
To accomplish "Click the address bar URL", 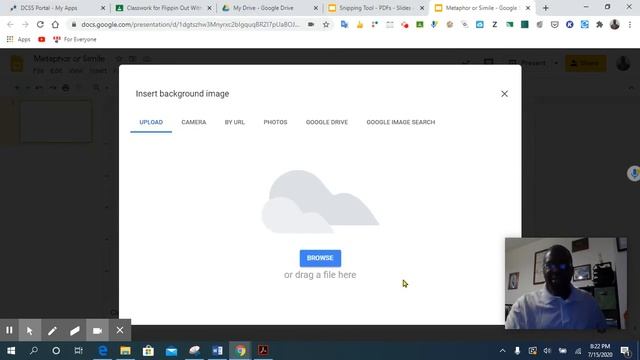I will 190,24.
